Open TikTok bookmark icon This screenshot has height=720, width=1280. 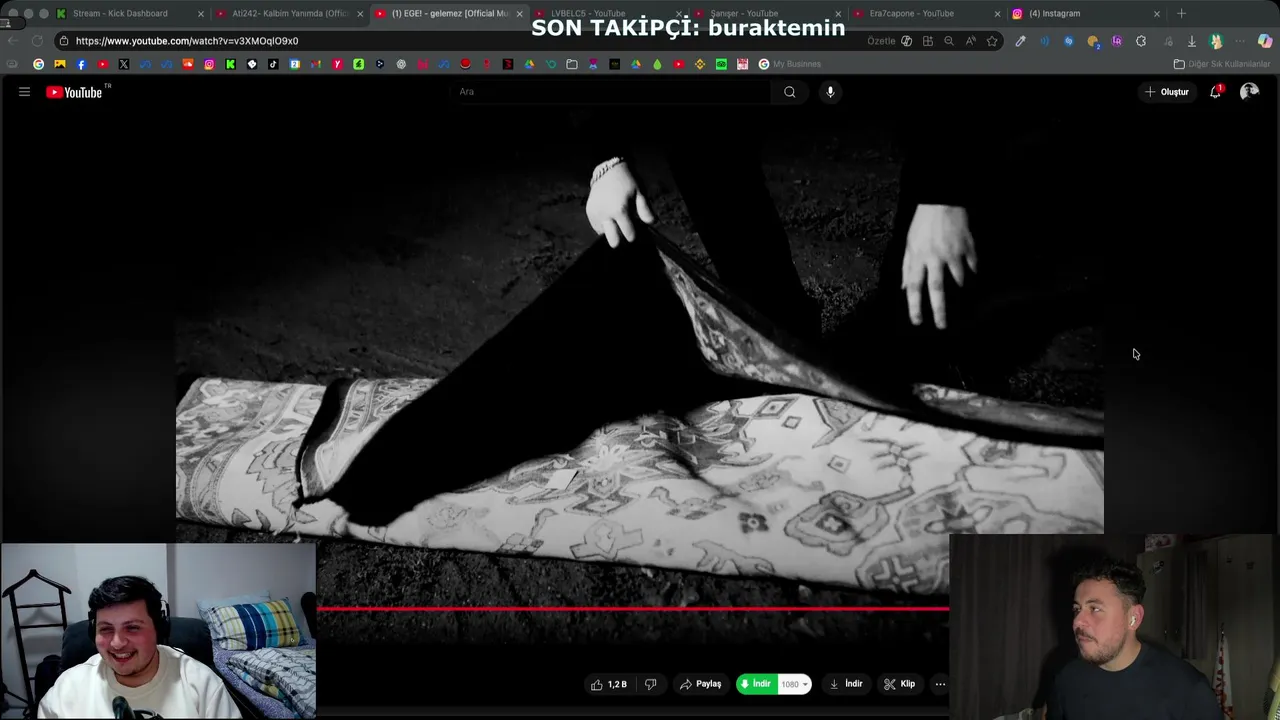pyautogui.click(x=273, y=64)
